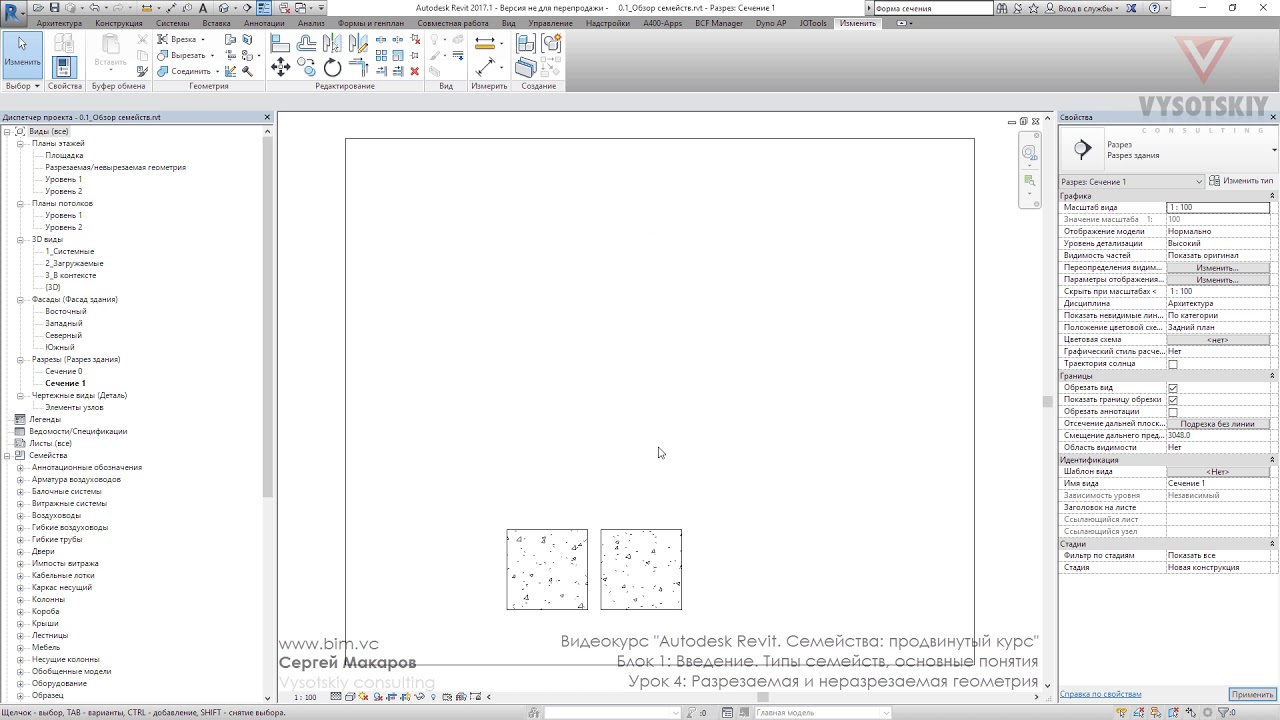Open default 3D view from quick access toolbar
Screen dimensions: 1280x720
[x=224, y=8]
